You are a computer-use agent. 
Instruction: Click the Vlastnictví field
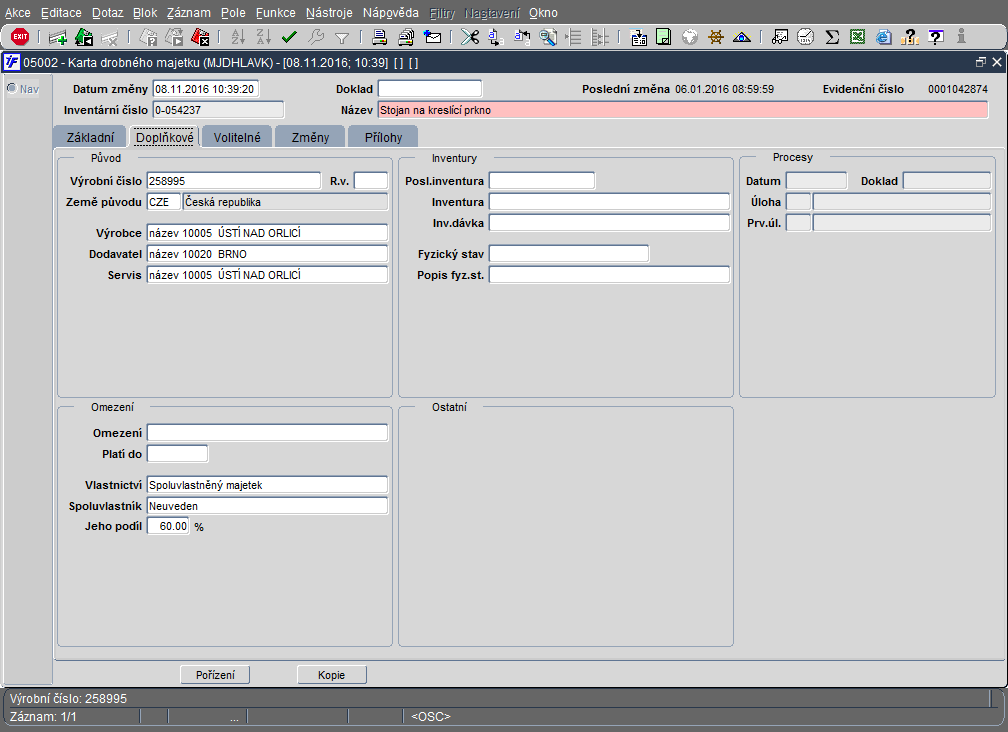(267, 485)
